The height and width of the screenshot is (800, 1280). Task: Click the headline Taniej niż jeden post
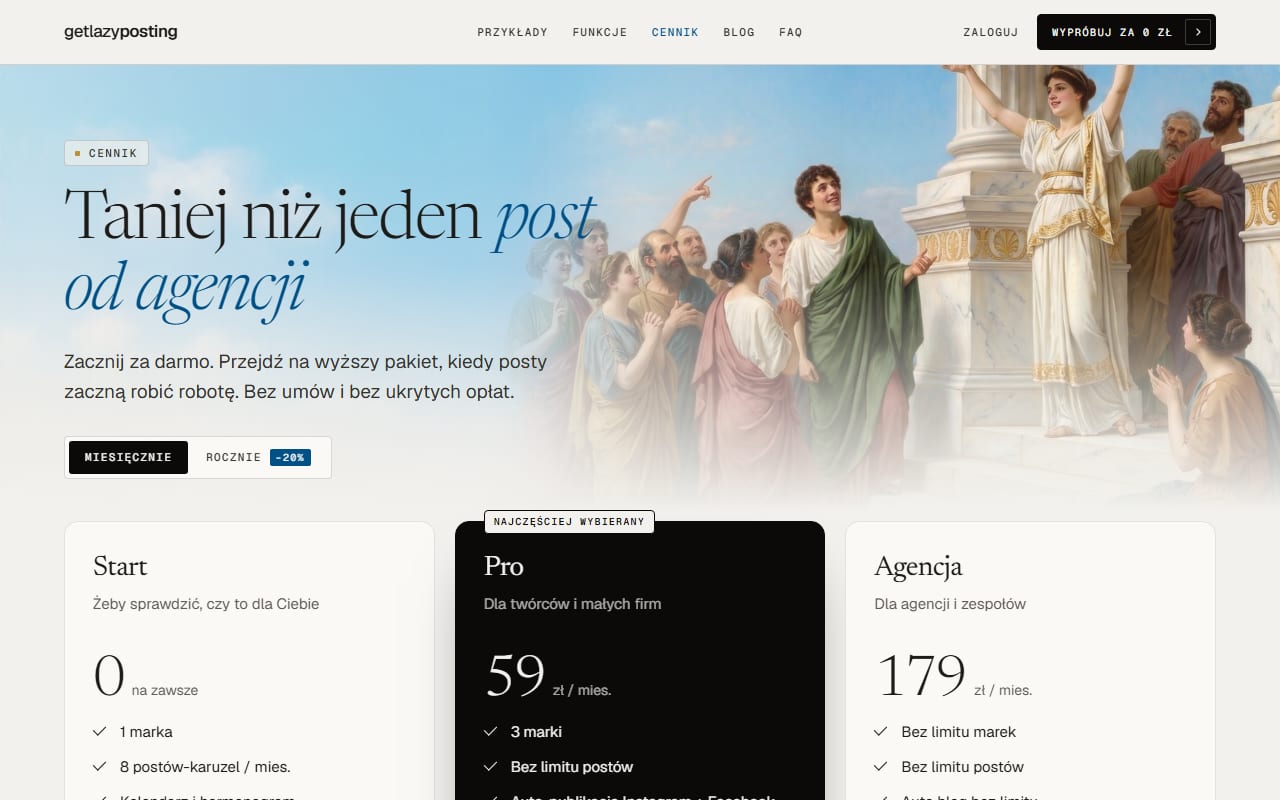tap(330, 216)
